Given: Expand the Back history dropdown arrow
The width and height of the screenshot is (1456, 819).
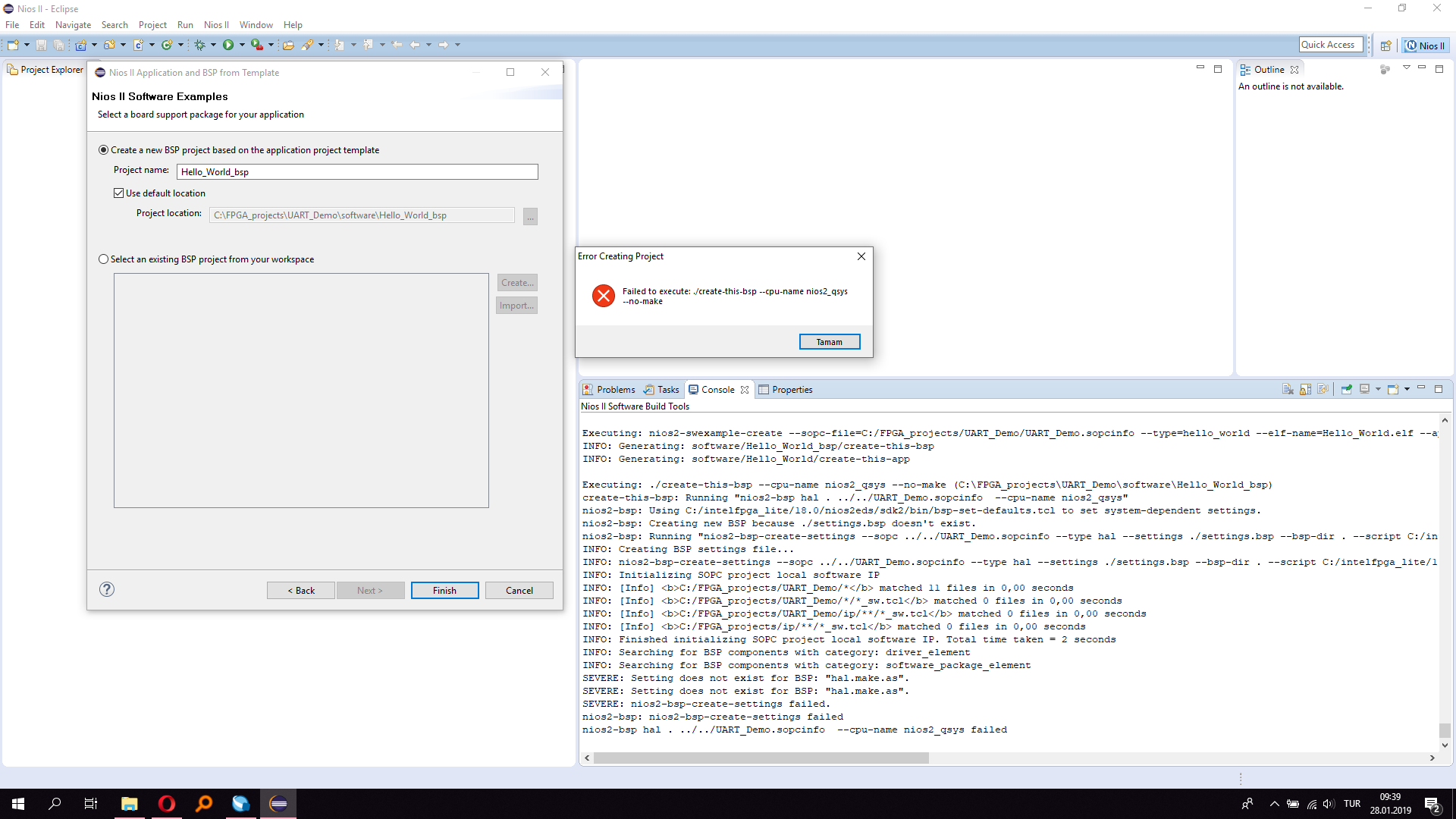Looking at the screenshot, I should pos(428,45).
